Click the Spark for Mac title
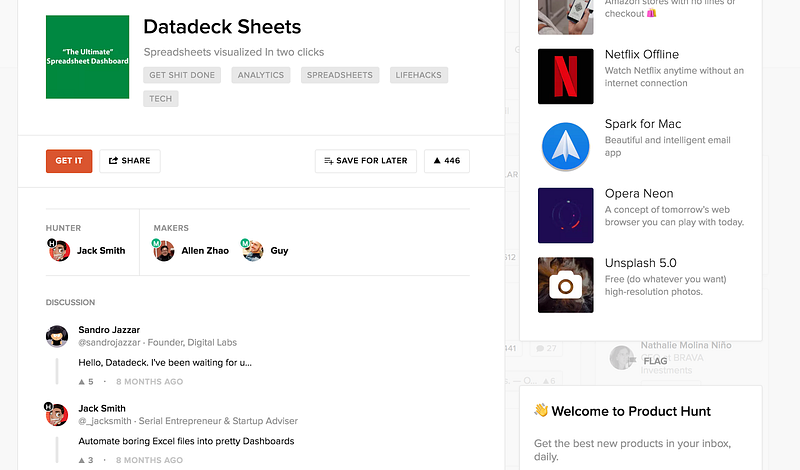 coord(643,124)
